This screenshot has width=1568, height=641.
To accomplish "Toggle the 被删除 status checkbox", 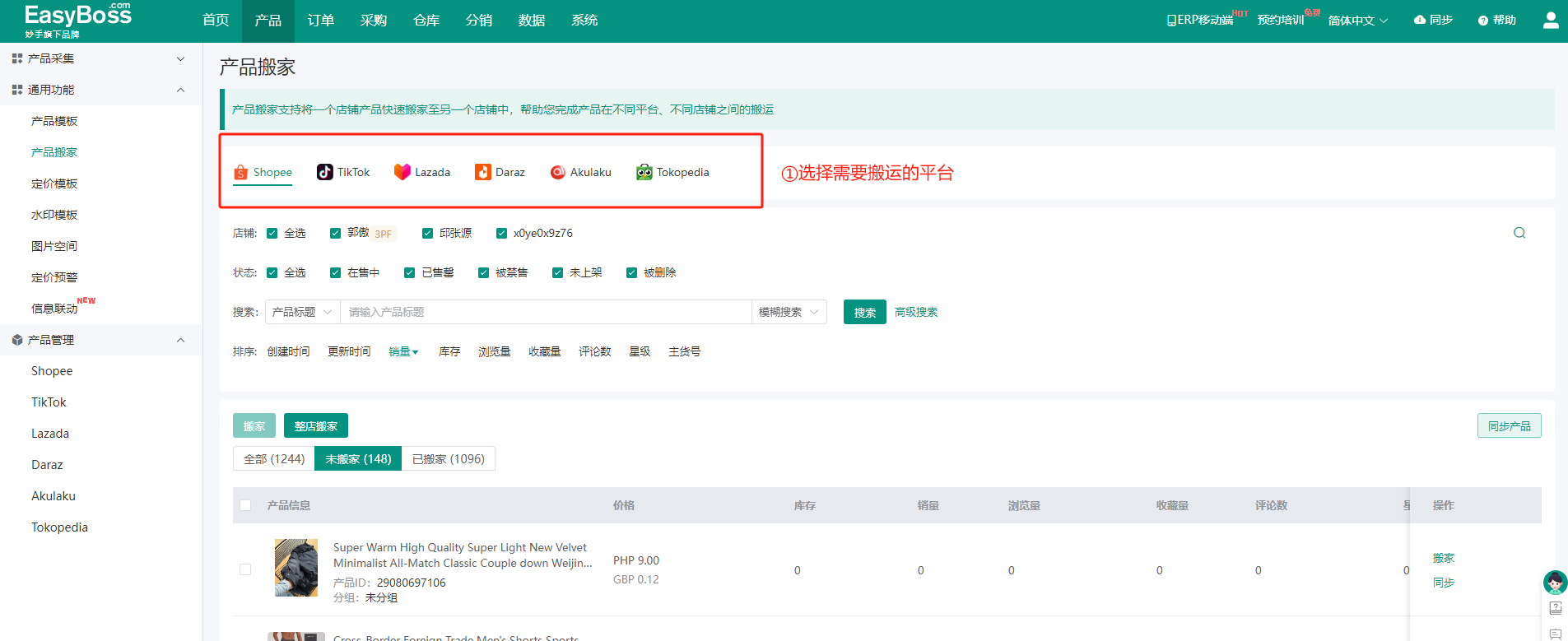I will click(x=631, y=273).
